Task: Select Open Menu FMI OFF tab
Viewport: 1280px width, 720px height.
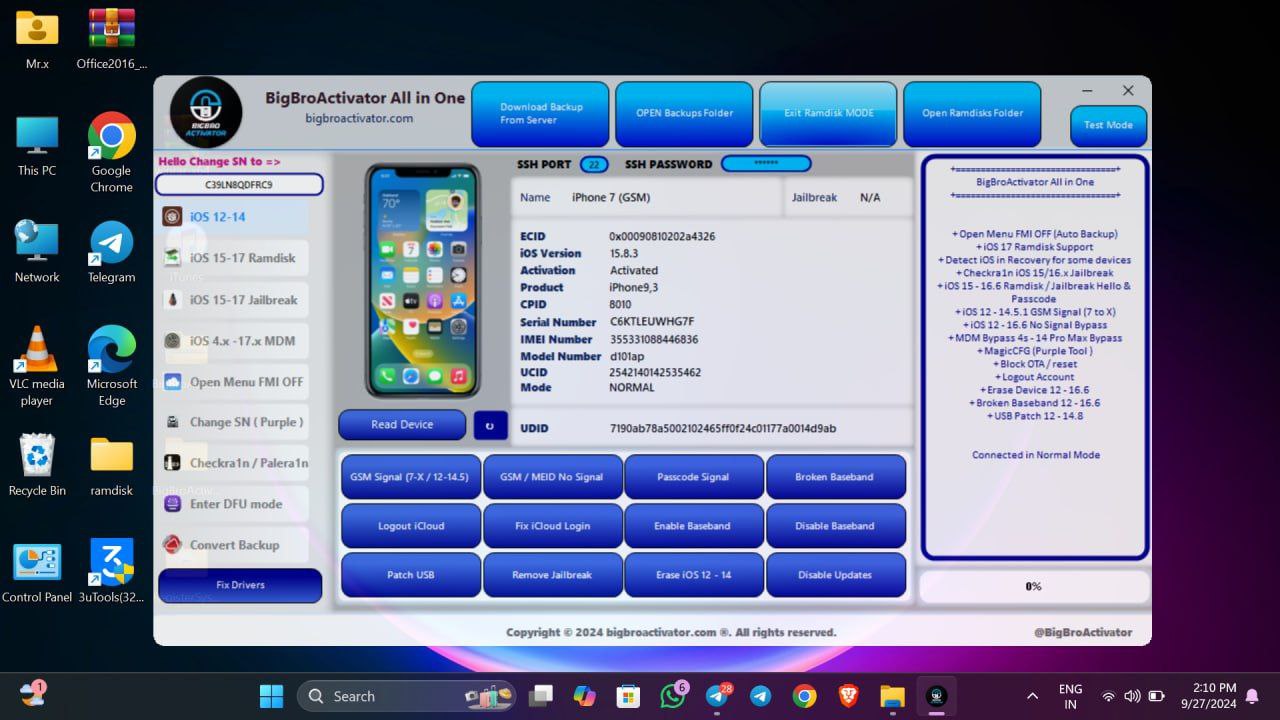Action: (233, 382)
